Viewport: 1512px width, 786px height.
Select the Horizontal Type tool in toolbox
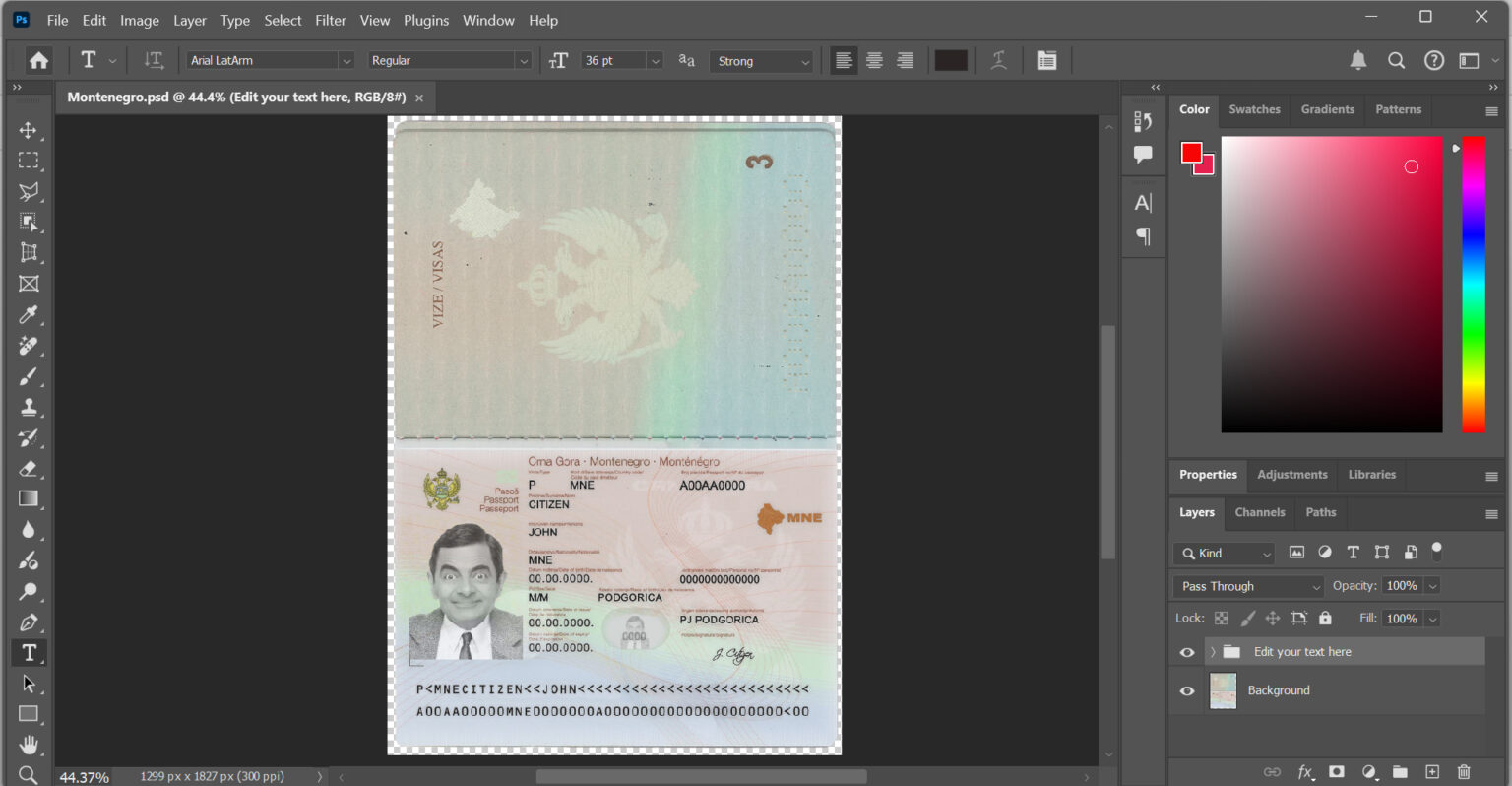click(29, 652)
